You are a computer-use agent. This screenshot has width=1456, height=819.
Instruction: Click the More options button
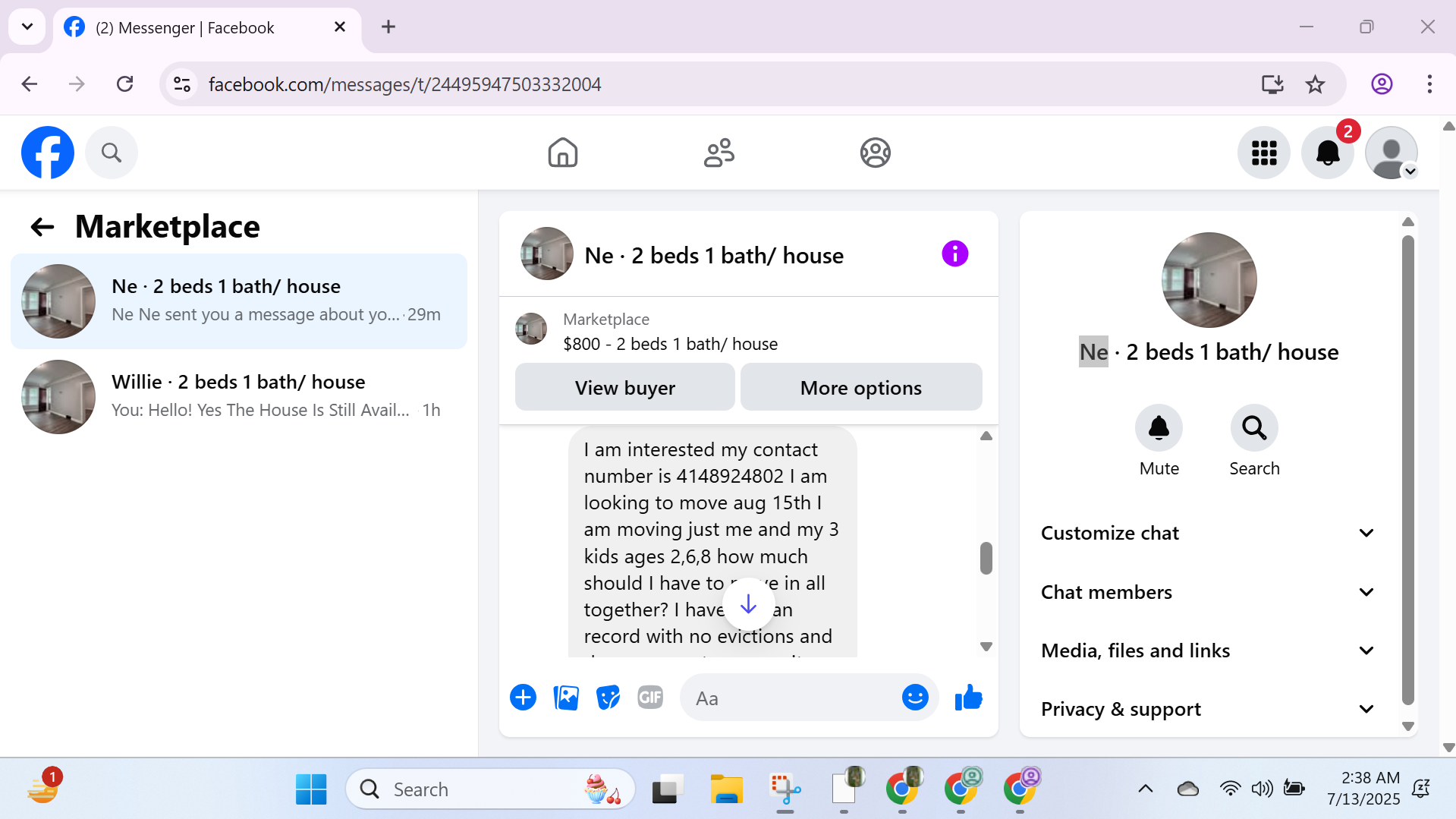click(x=861, y=387)
